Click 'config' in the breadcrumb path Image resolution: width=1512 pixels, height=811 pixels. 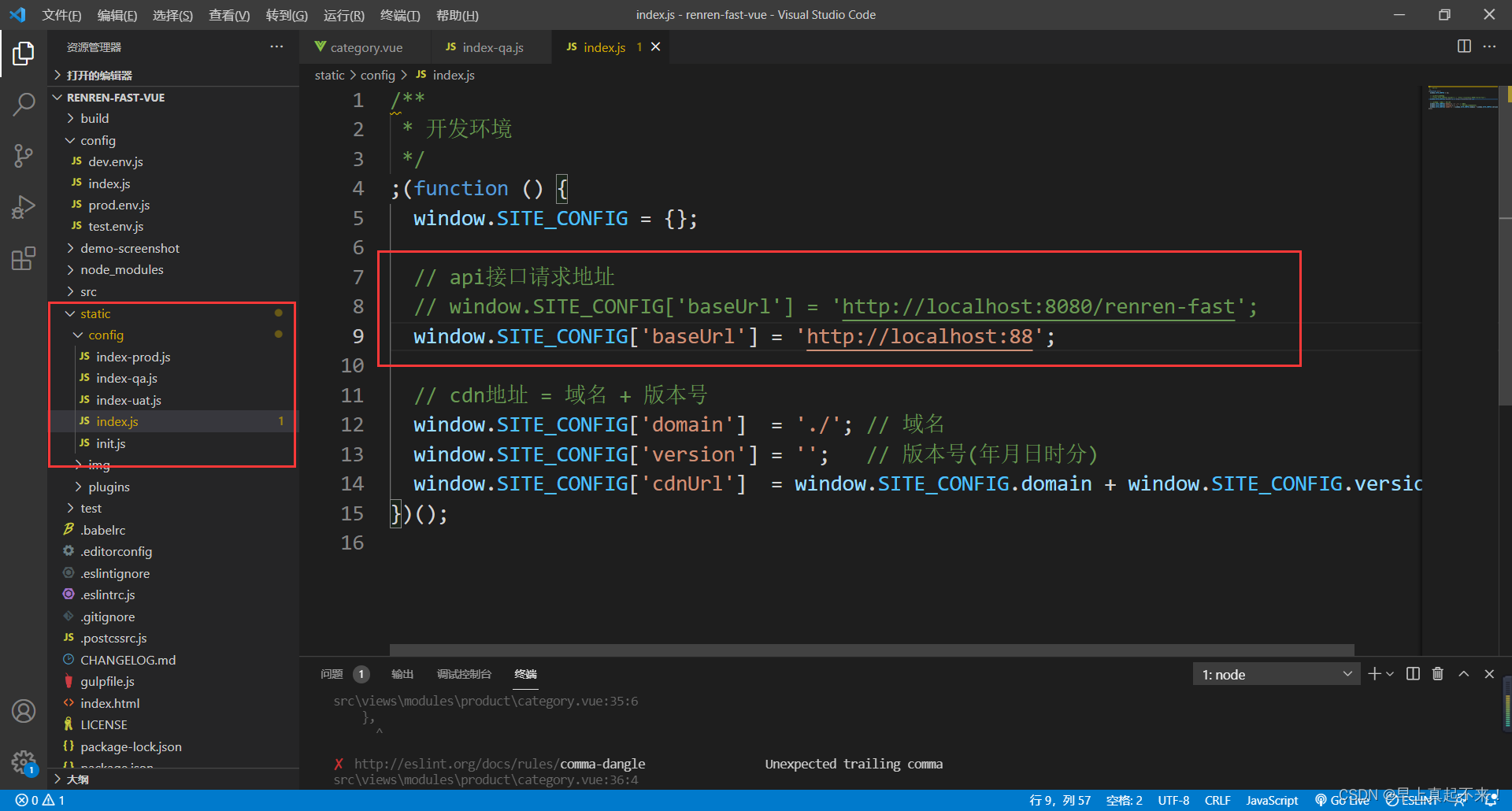377,75
